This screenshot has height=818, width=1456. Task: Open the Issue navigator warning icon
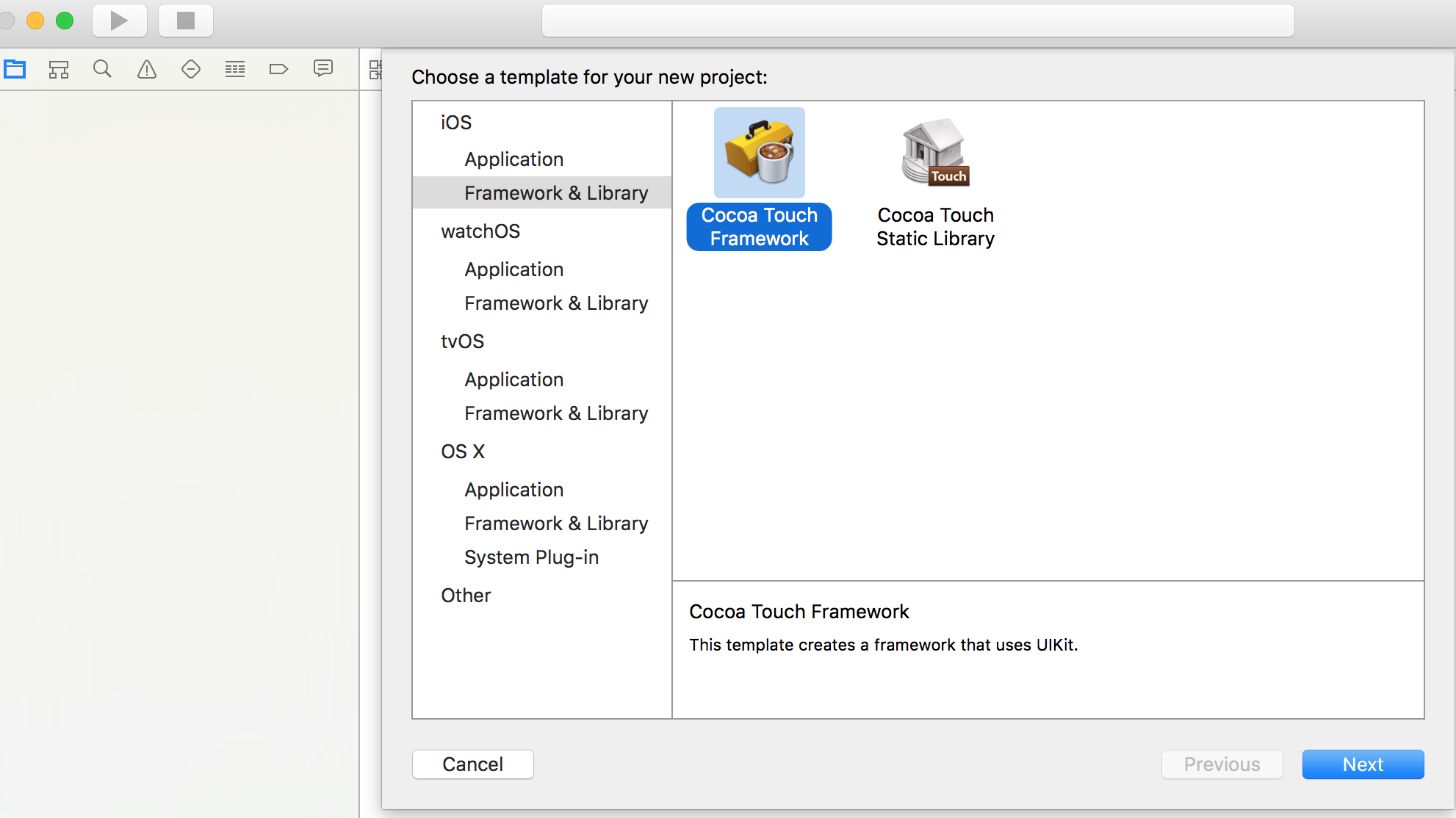[147, 70]
